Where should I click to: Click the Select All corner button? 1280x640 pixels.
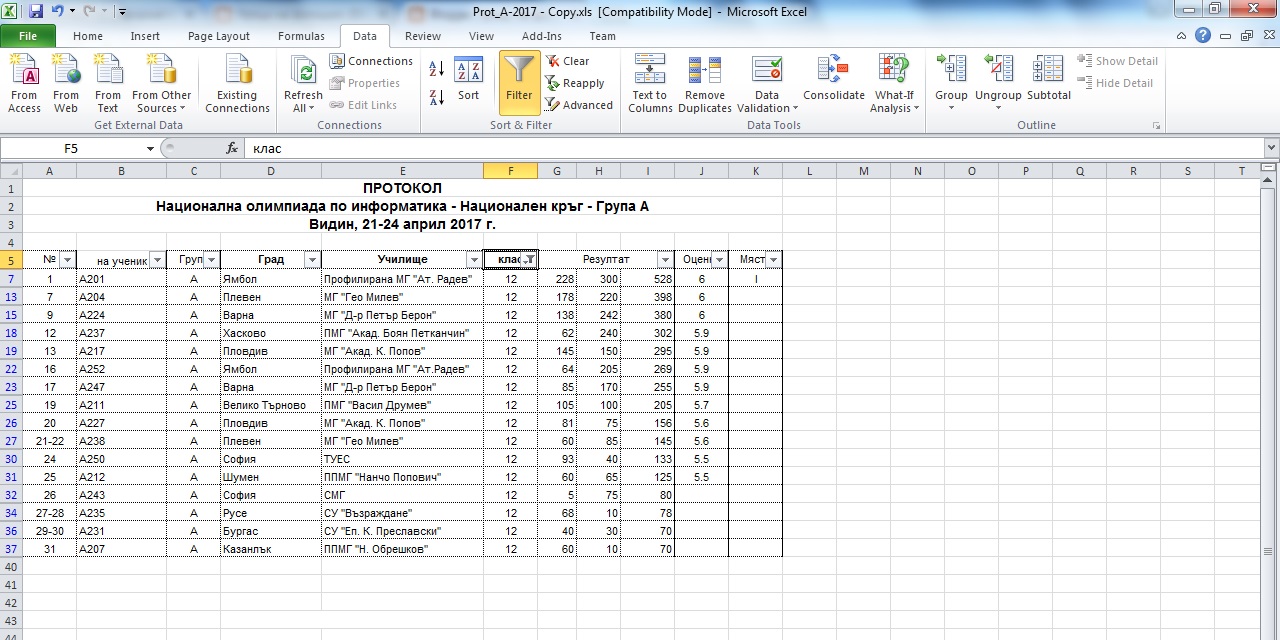pyautogui.click(x=11, y=171)
